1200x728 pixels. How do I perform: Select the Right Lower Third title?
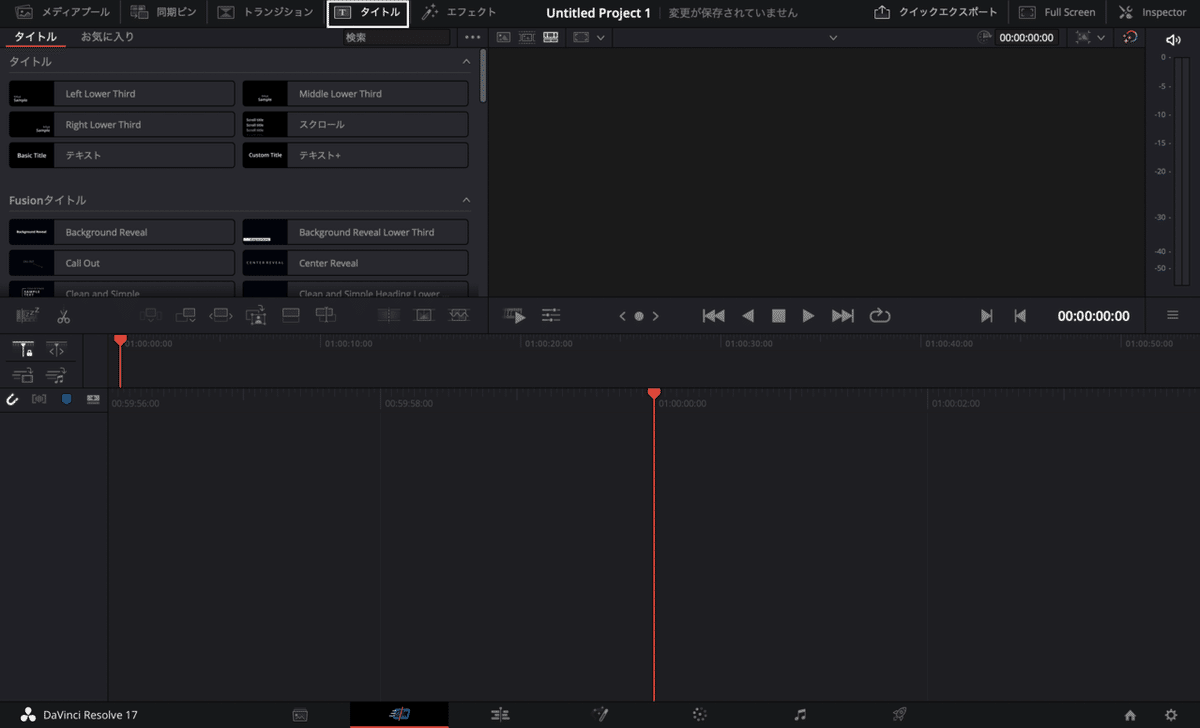(122, 125)
